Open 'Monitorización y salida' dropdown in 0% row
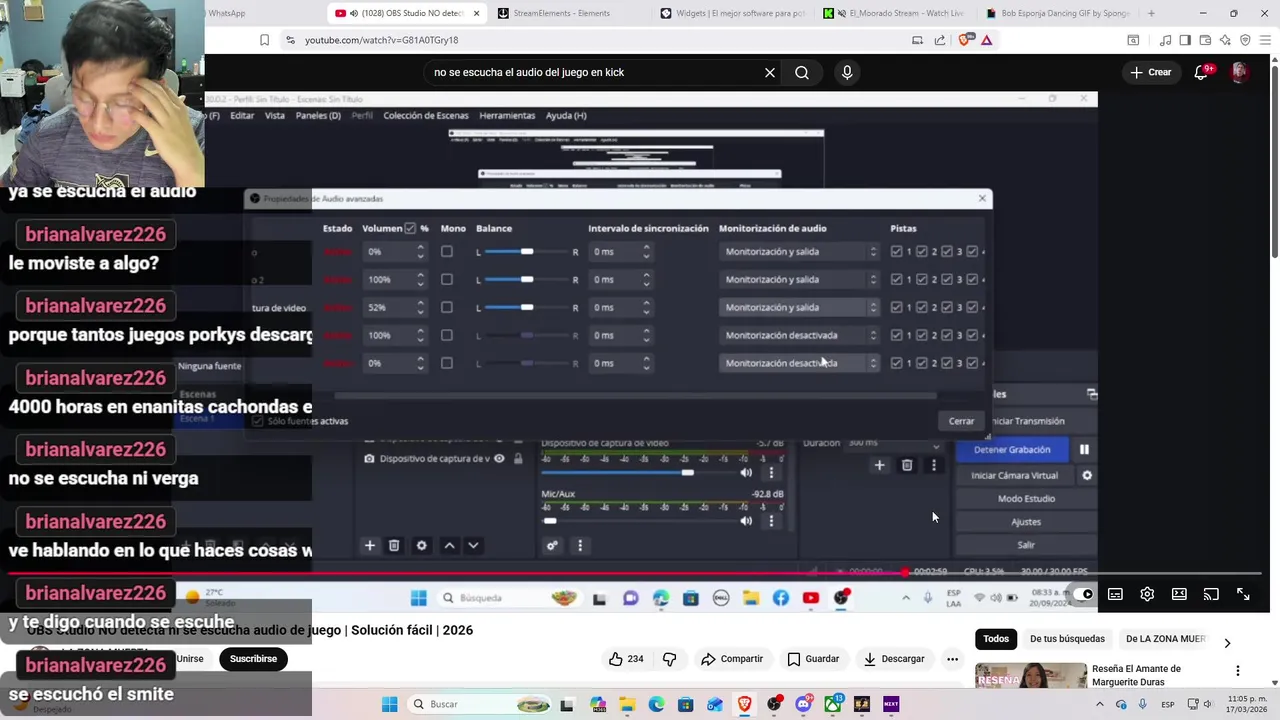The width and height of the screenshot is (1280, 720). 799,251
